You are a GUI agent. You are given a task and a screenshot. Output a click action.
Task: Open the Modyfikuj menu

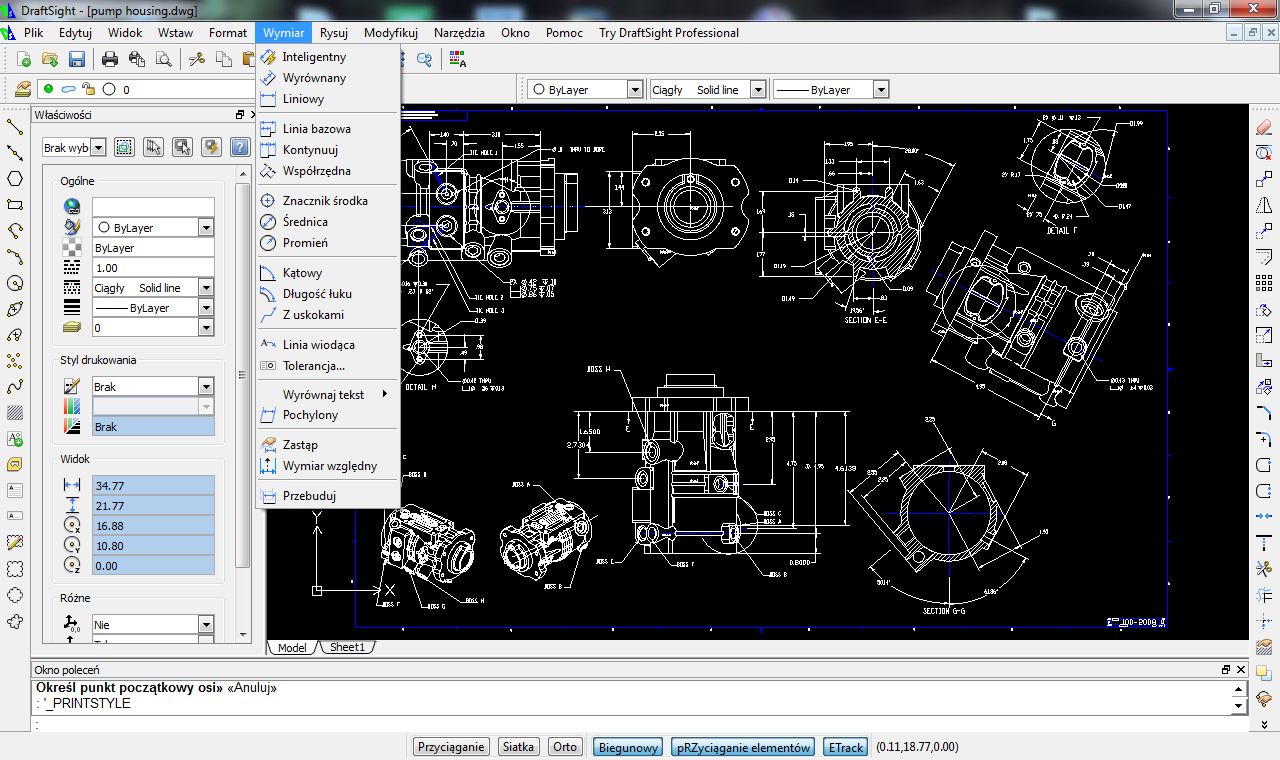(391, 32)
